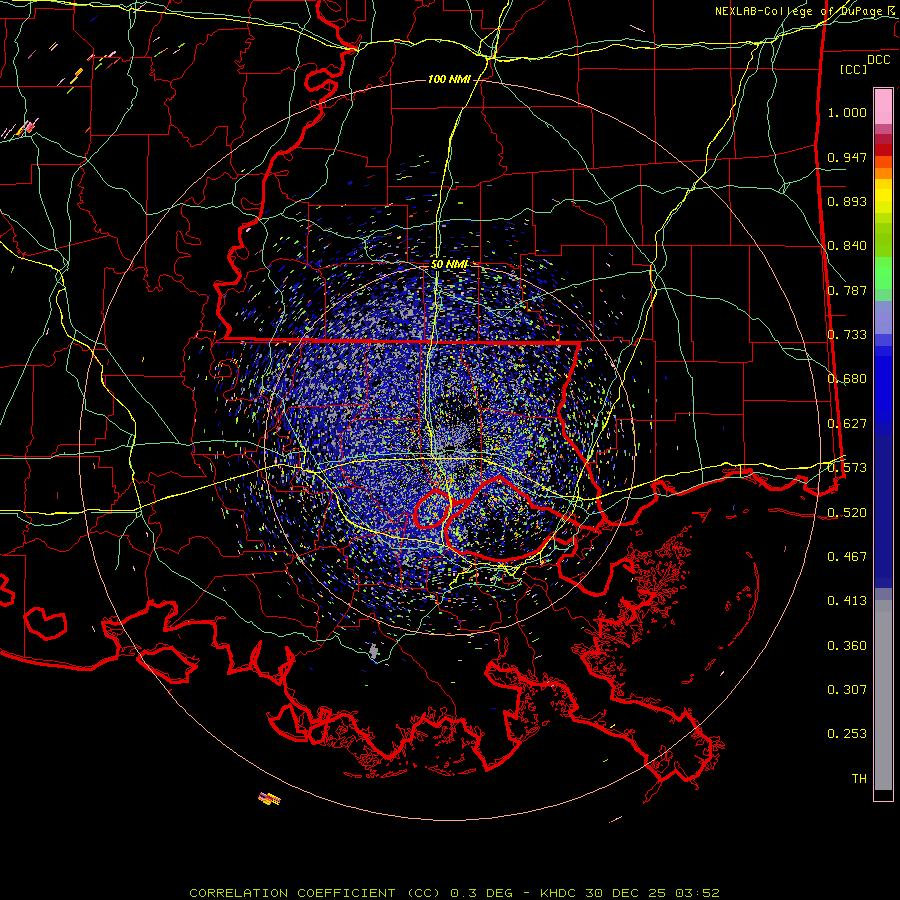The width and height of the screenshot is (900, 900).
Task: Select the 0.680 legend value
Action: [847, 379]
